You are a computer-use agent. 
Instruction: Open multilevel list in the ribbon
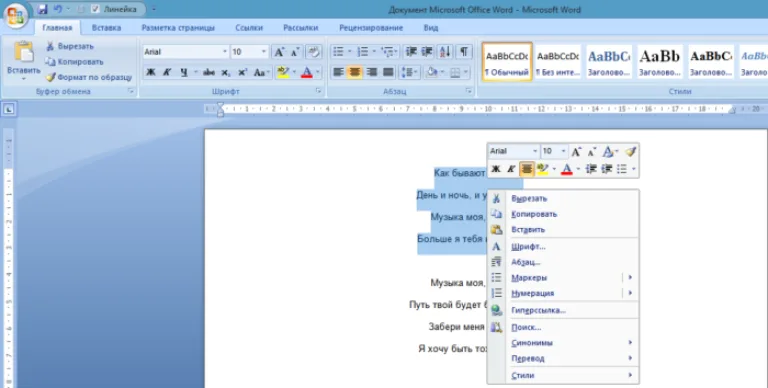(x=389, y=52)
